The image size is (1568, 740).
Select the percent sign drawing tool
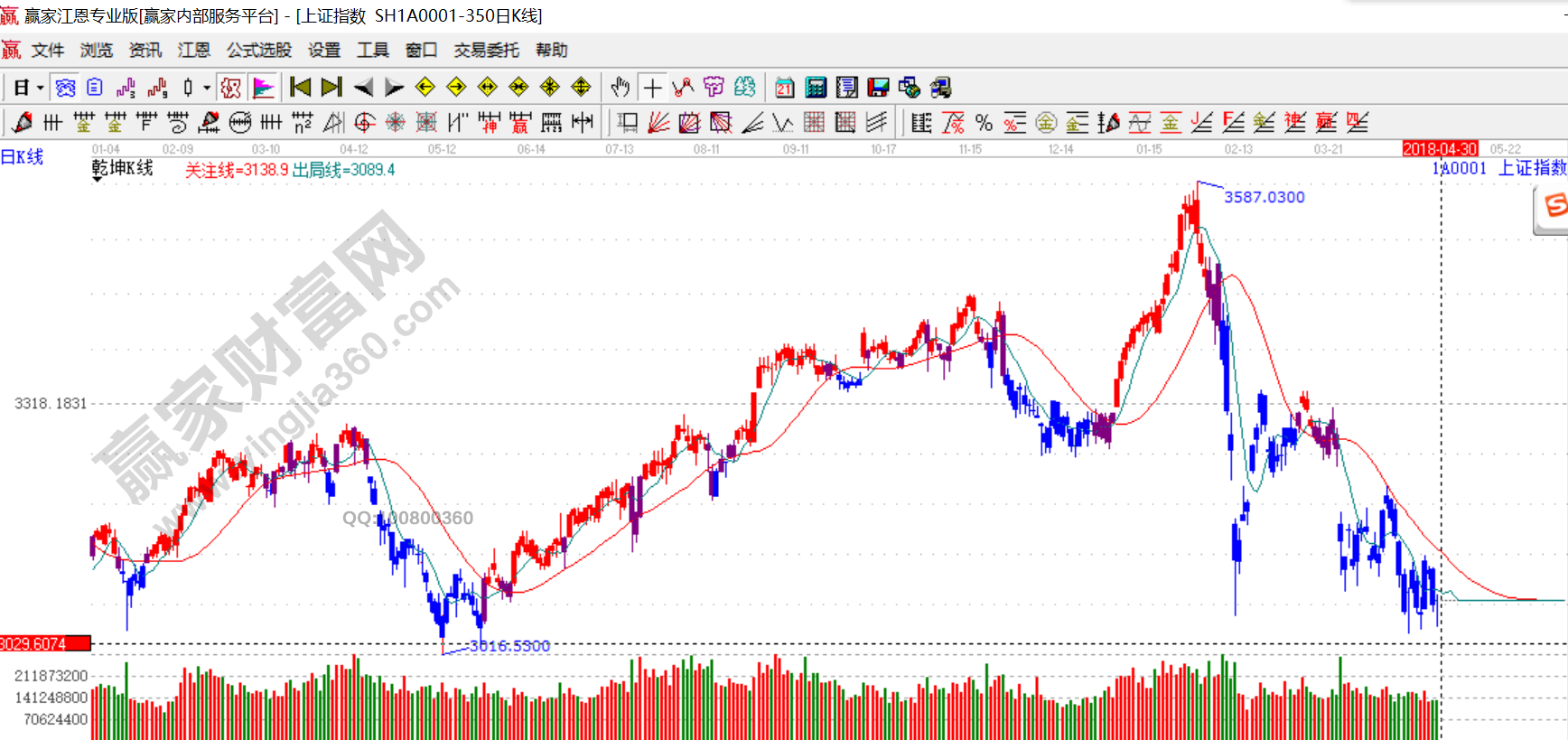point(984,123)
